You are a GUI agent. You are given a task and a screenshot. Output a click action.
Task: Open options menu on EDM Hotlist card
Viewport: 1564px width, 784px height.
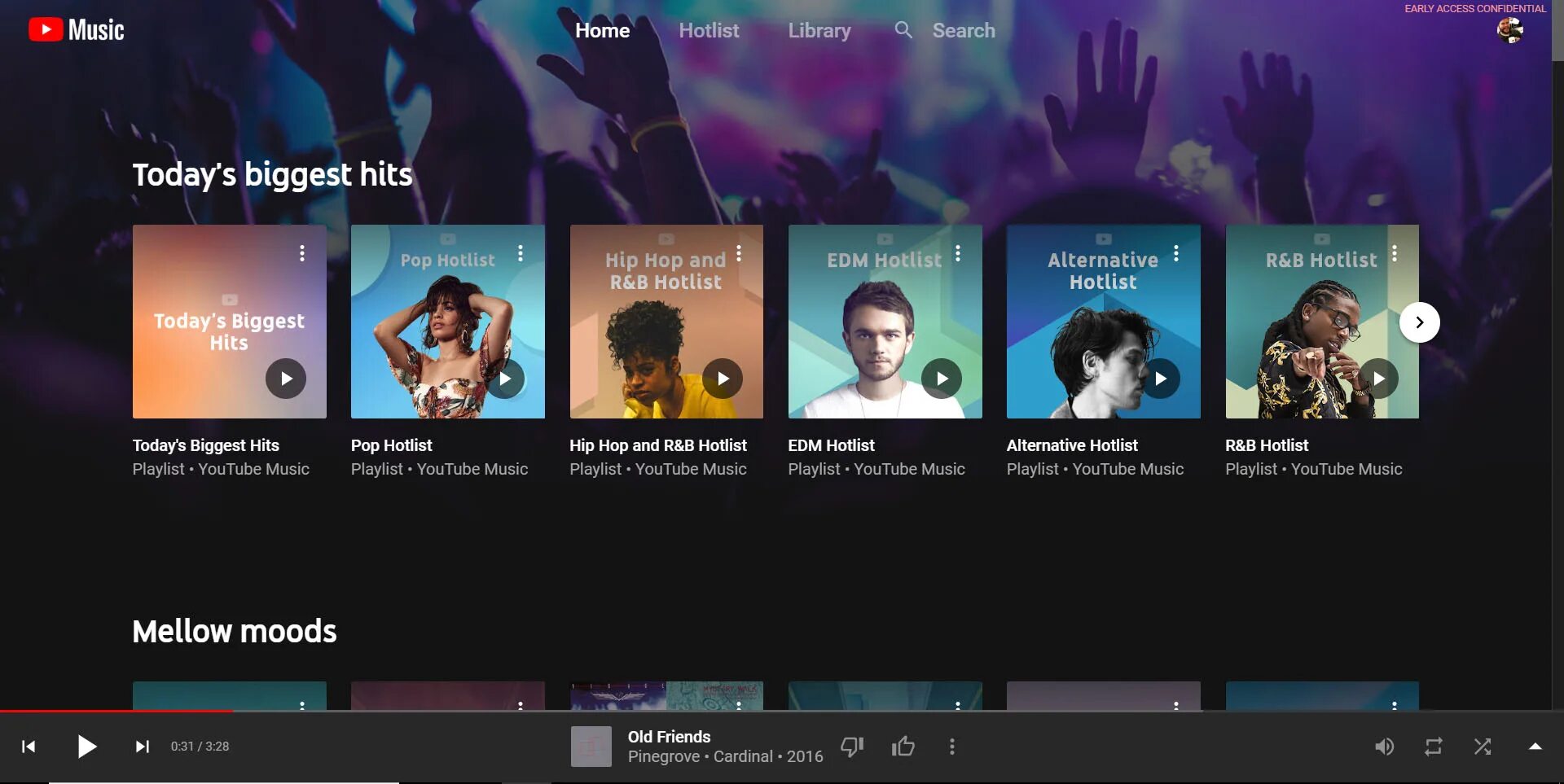[x=958, y=253]
